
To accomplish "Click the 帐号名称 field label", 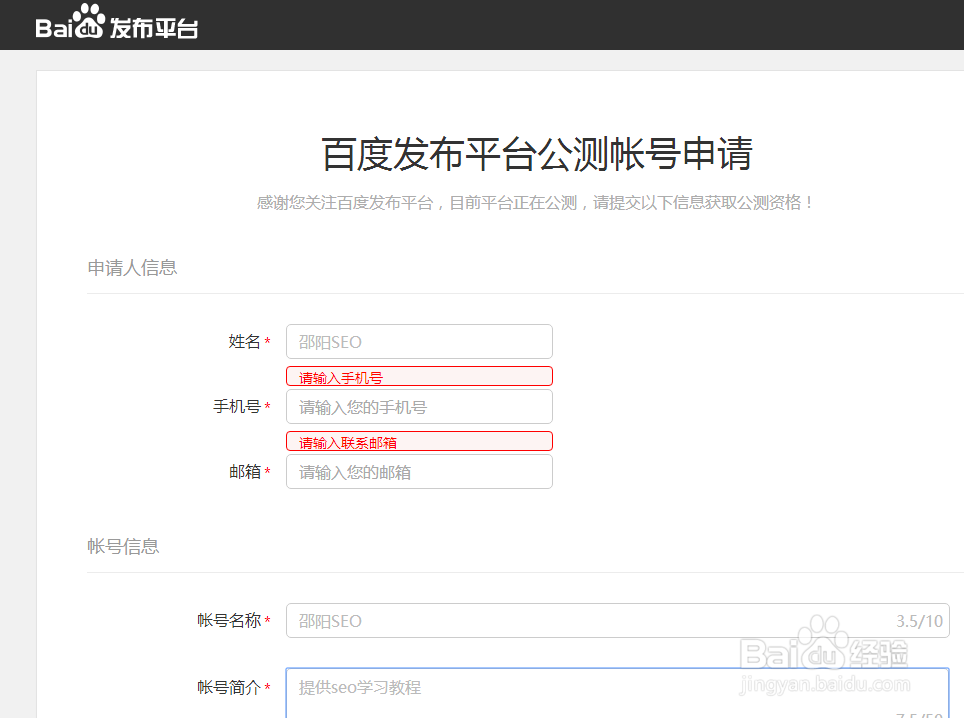I will (x=229, y=621).
